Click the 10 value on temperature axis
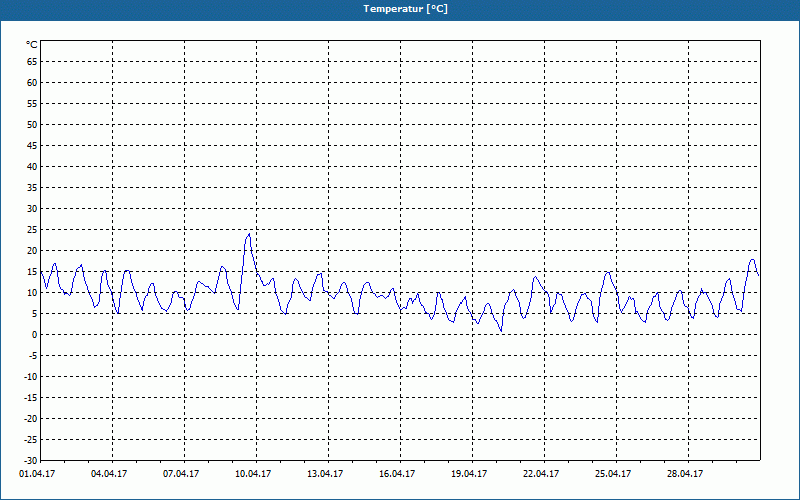 point(32,293)
